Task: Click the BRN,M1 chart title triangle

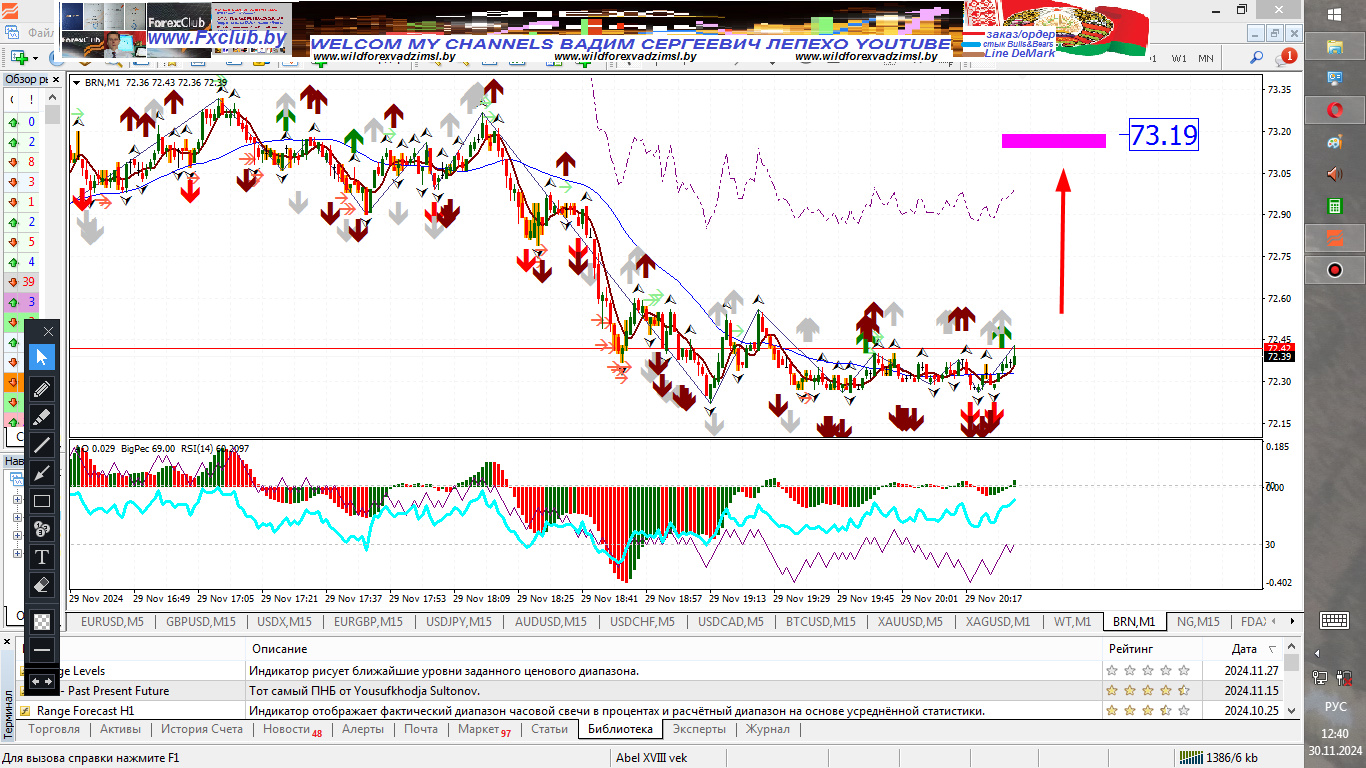Action: pyautogui.click(x=77, y=83)
